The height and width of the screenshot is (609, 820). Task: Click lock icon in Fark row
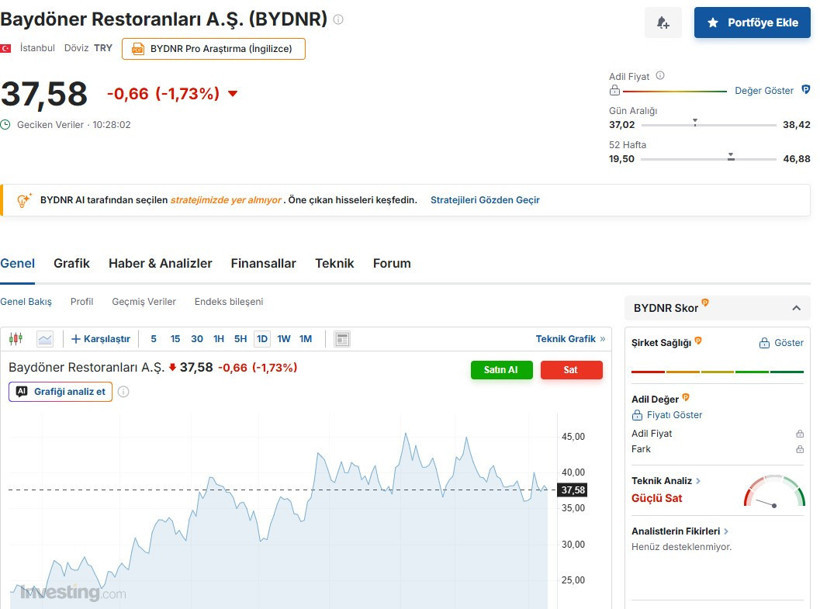[x=800, y=449]
